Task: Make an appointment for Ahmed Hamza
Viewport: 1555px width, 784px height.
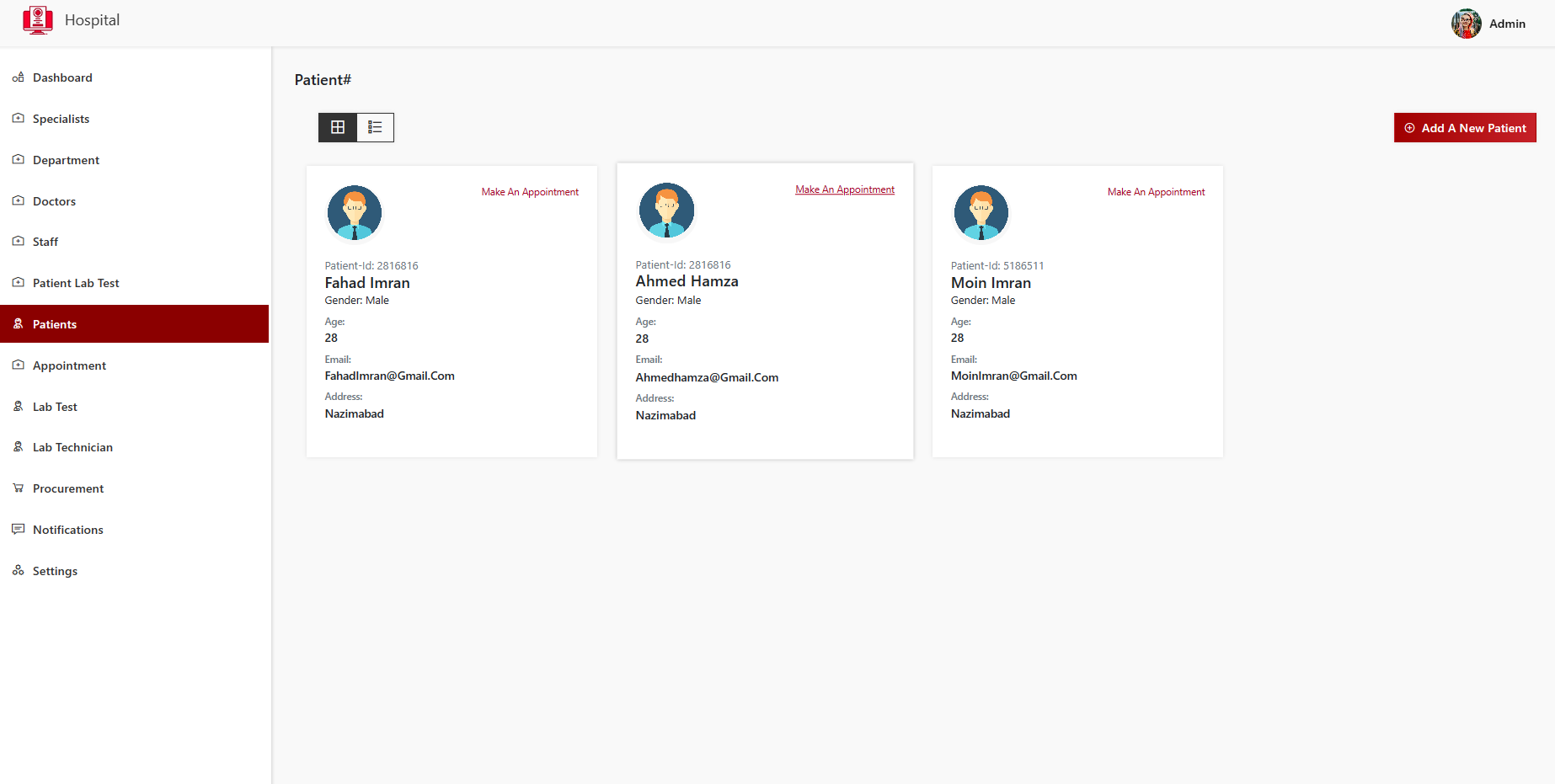Action: [x=844, y=189]
